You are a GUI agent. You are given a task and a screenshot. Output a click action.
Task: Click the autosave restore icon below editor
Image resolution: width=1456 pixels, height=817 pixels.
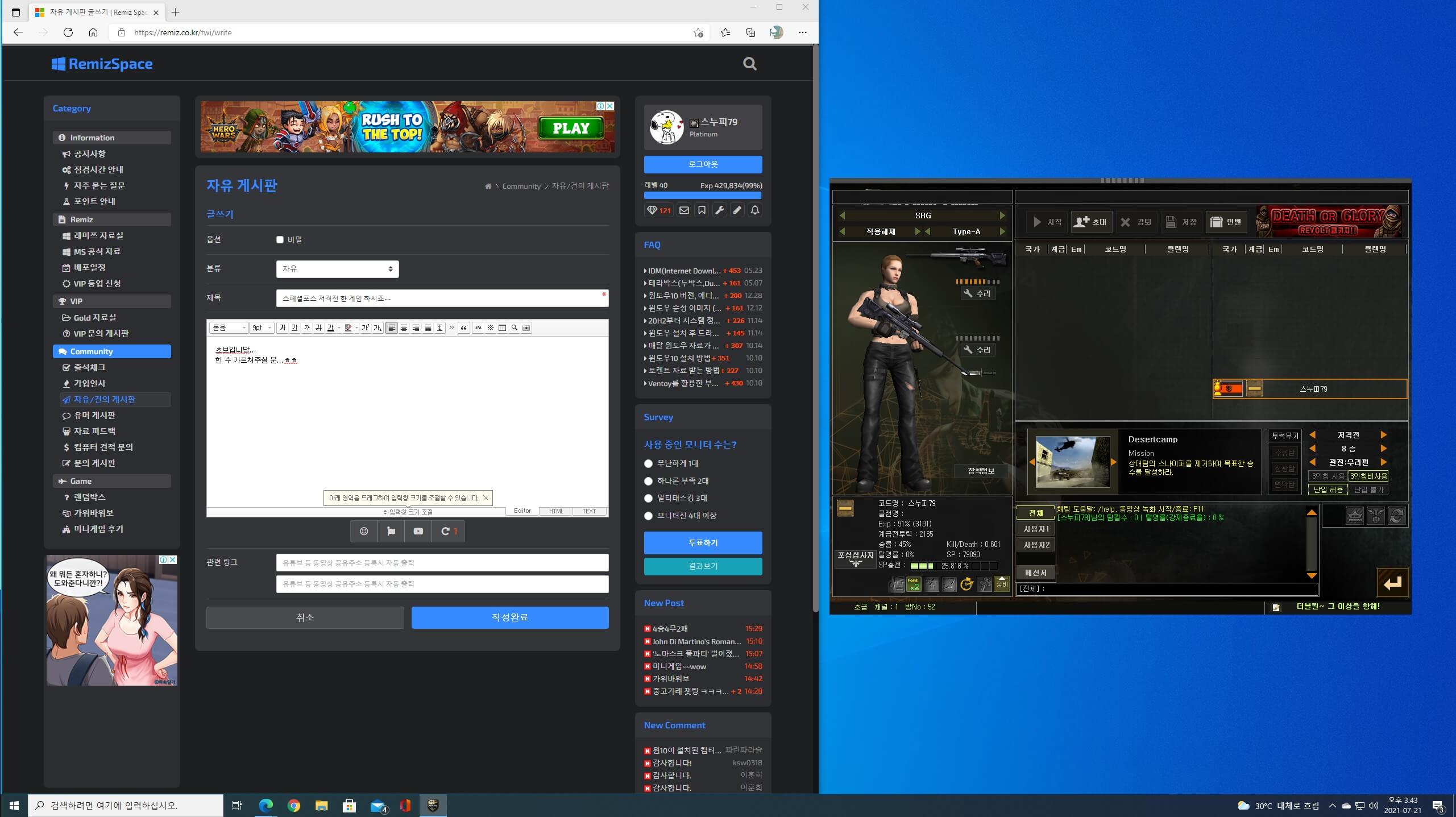pyautogui.click(x=449, y=531)
